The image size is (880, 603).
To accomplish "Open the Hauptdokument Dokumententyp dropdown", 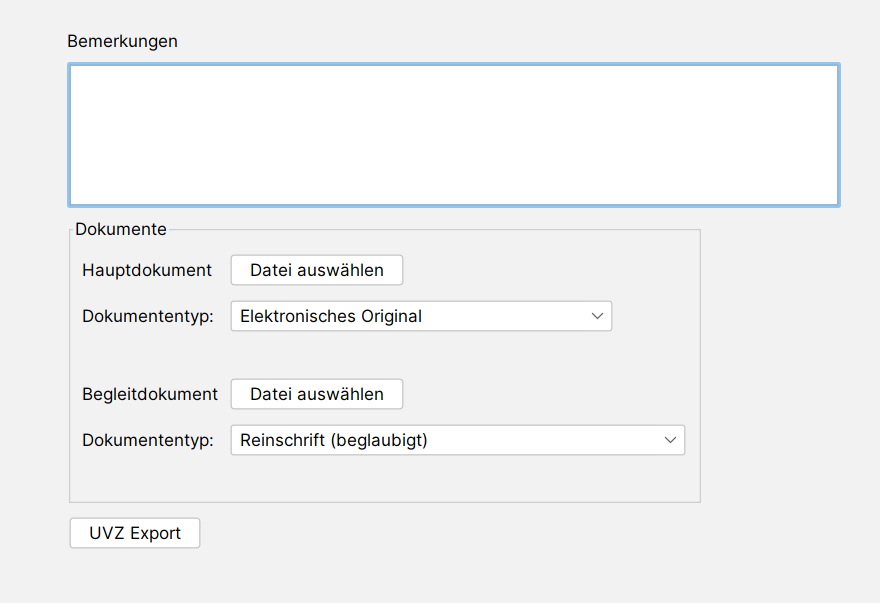I will [x=421, y=316].
